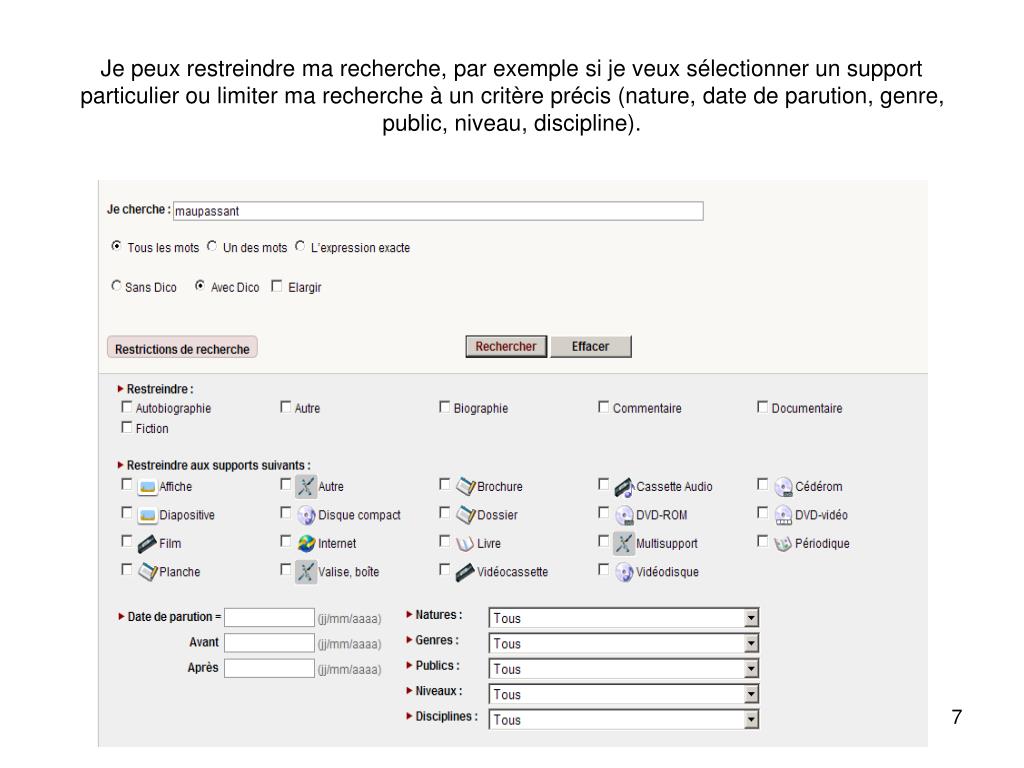Viewport: 1024px width, 768px height.
Task: Select the Sans Dico option
Action: pos(116,285)
